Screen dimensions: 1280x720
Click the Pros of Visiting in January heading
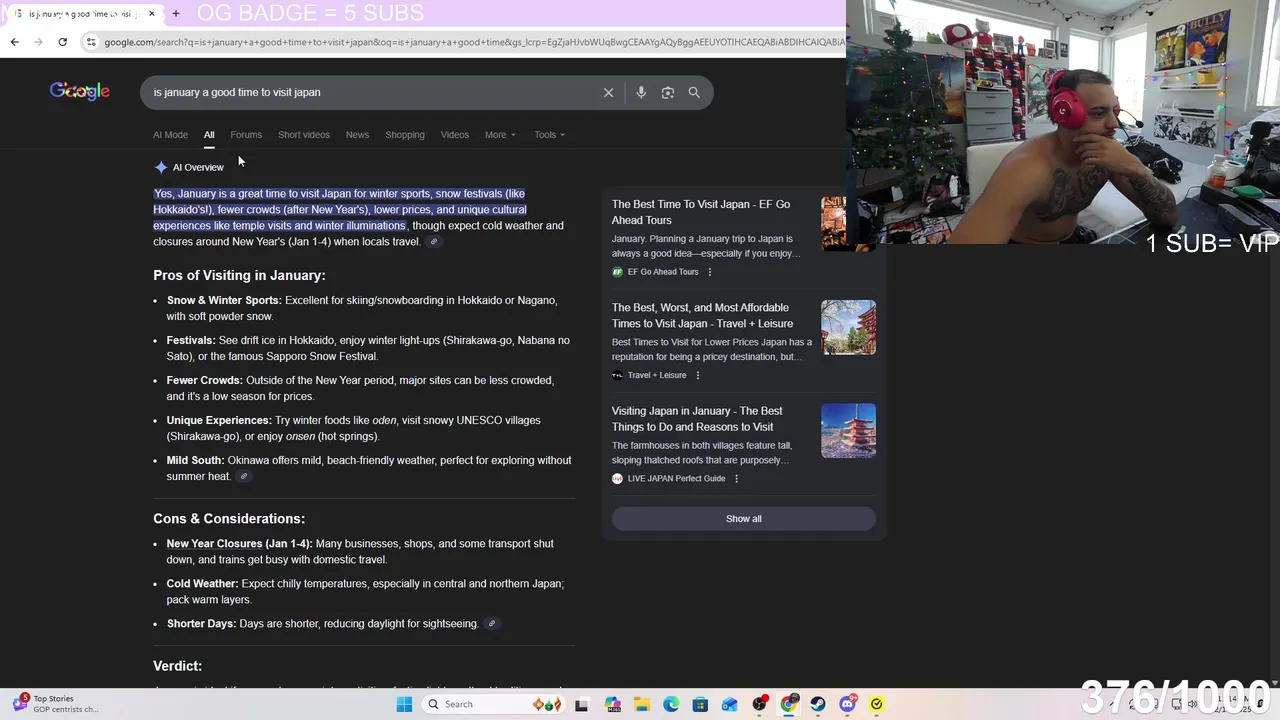[x=239, y=275]
